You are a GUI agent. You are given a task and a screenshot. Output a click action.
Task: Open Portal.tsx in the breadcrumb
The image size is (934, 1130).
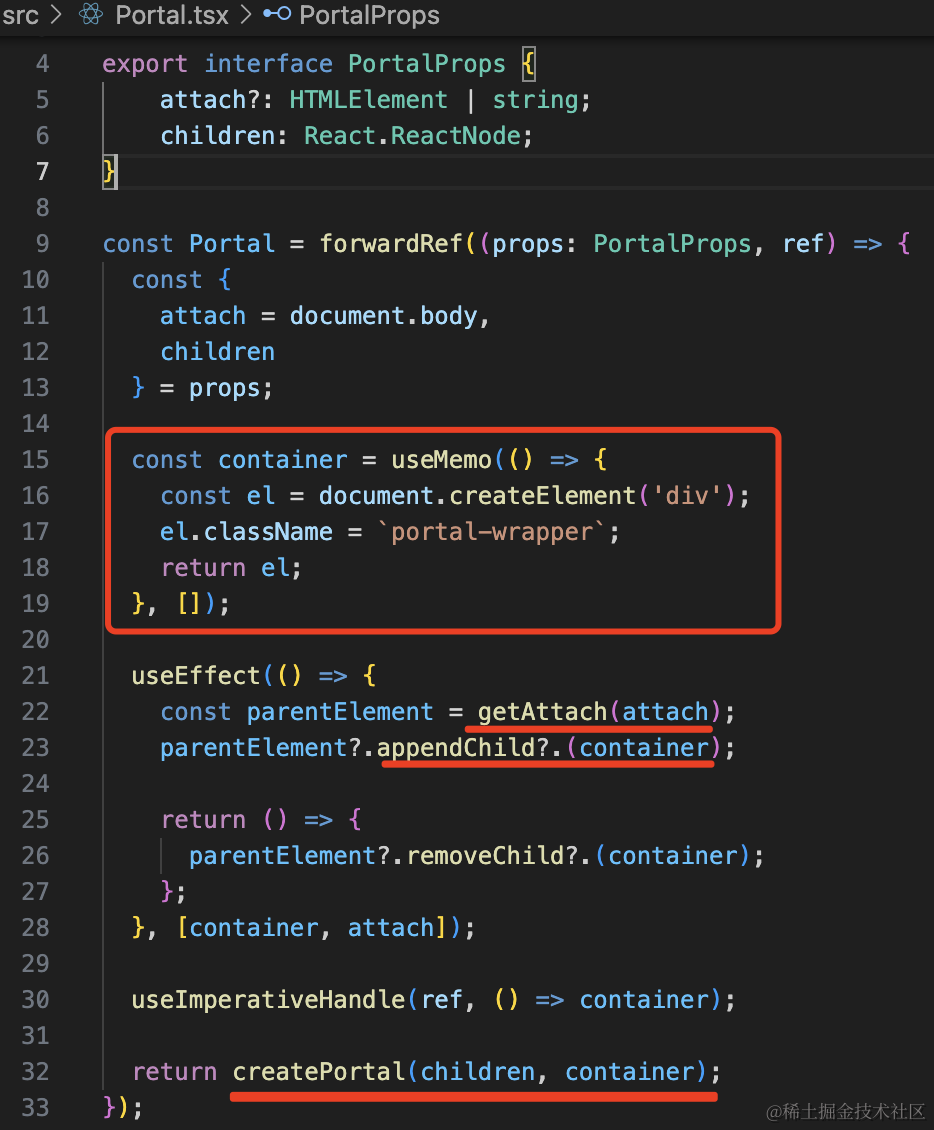point(172,14)
